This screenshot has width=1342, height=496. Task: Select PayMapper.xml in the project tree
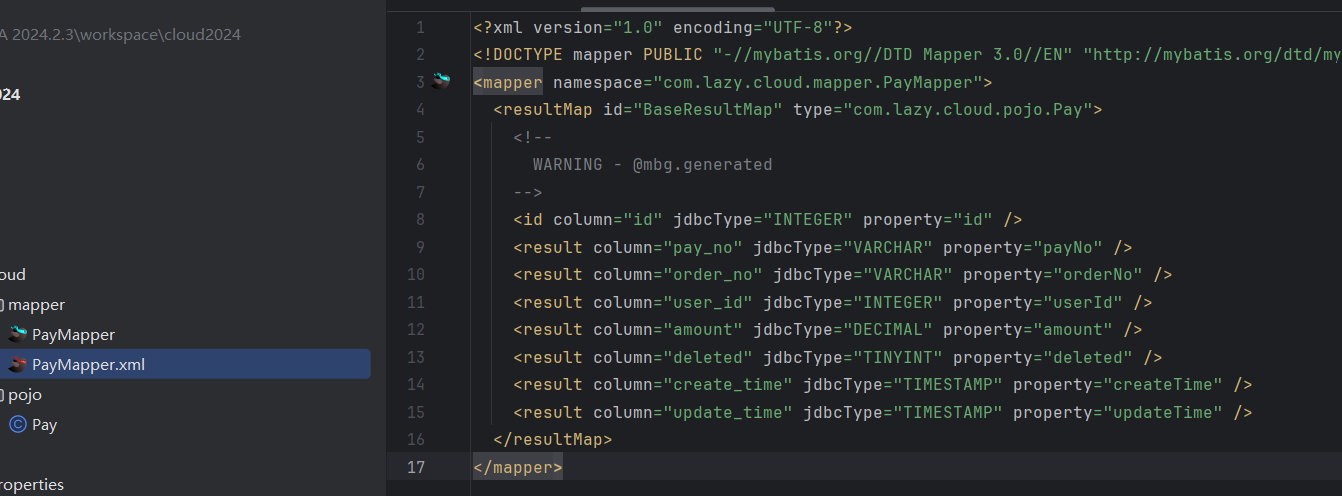tap(88, 365)
